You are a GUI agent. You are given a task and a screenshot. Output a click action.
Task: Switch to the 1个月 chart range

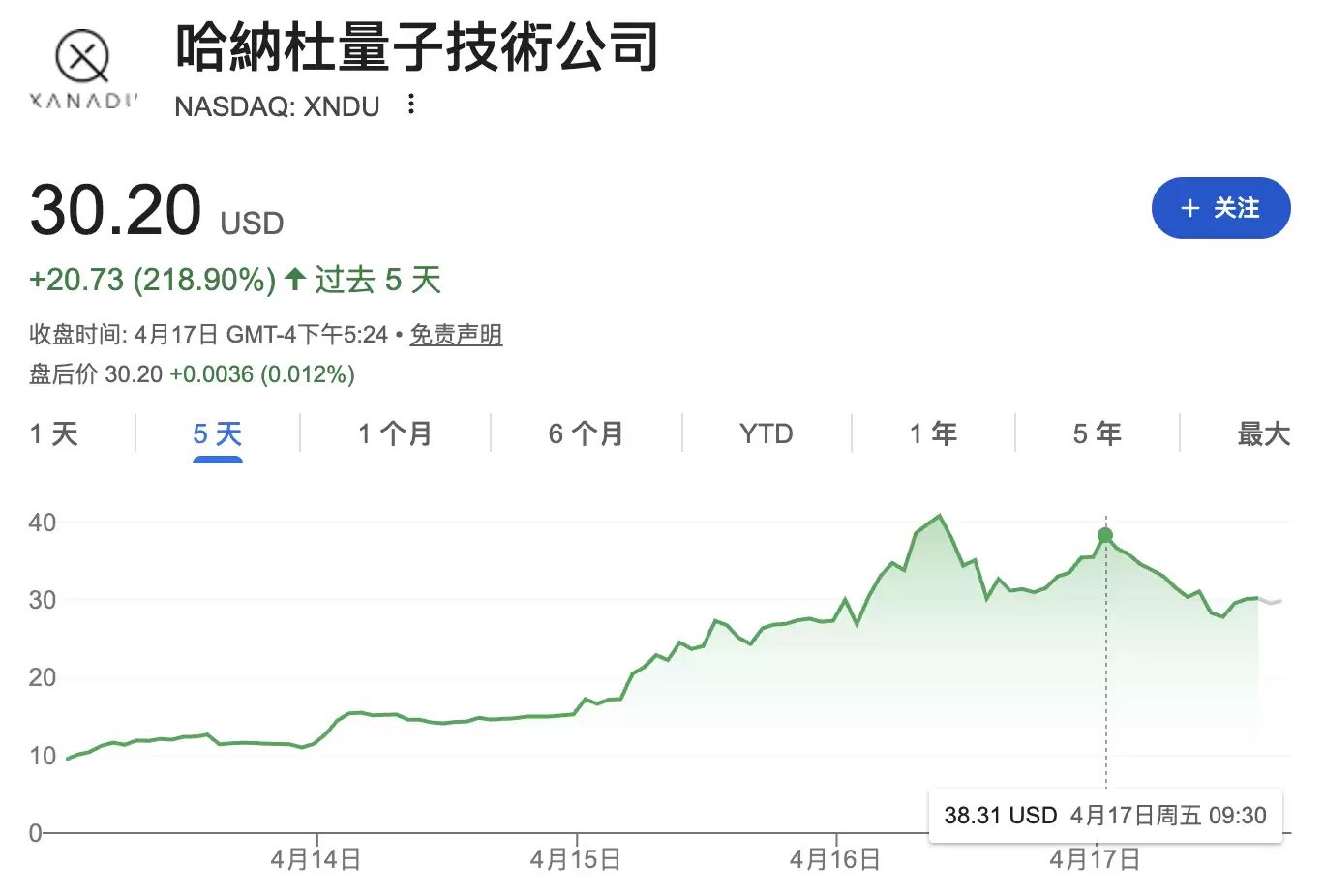[394, 433]
